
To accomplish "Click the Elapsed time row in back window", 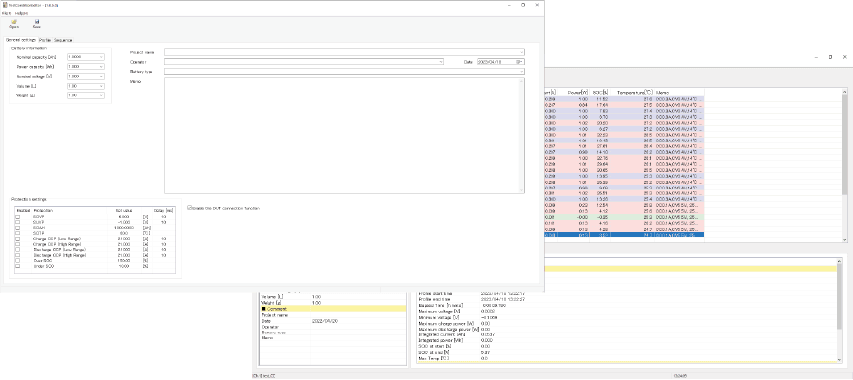I will click(x=628, y=305).
